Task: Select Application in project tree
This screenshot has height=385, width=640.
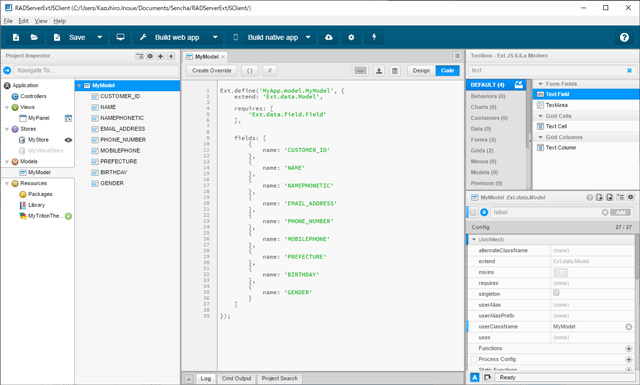Action: point(25,85)
